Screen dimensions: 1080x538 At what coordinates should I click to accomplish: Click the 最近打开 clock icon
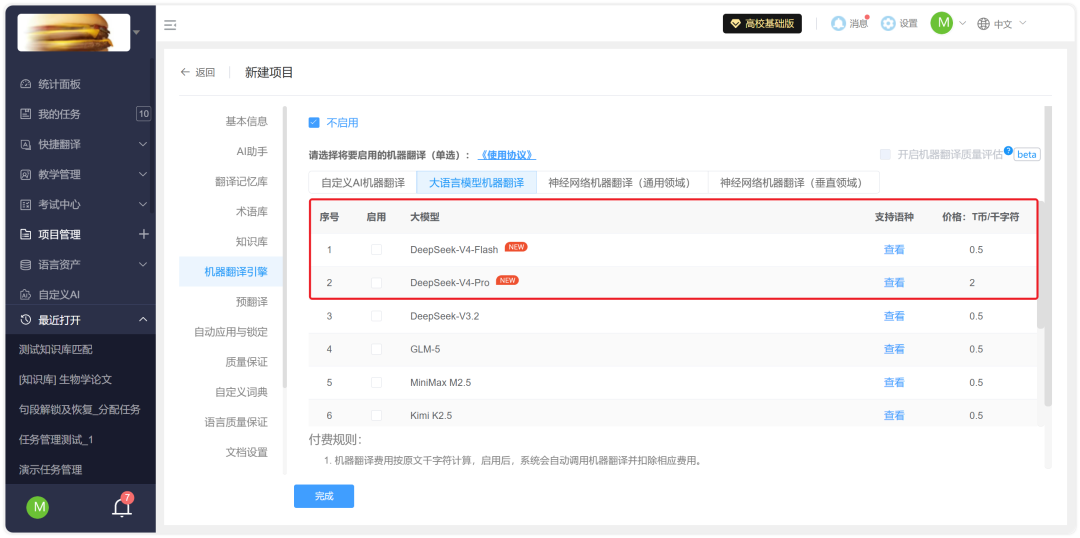point(25,320)
